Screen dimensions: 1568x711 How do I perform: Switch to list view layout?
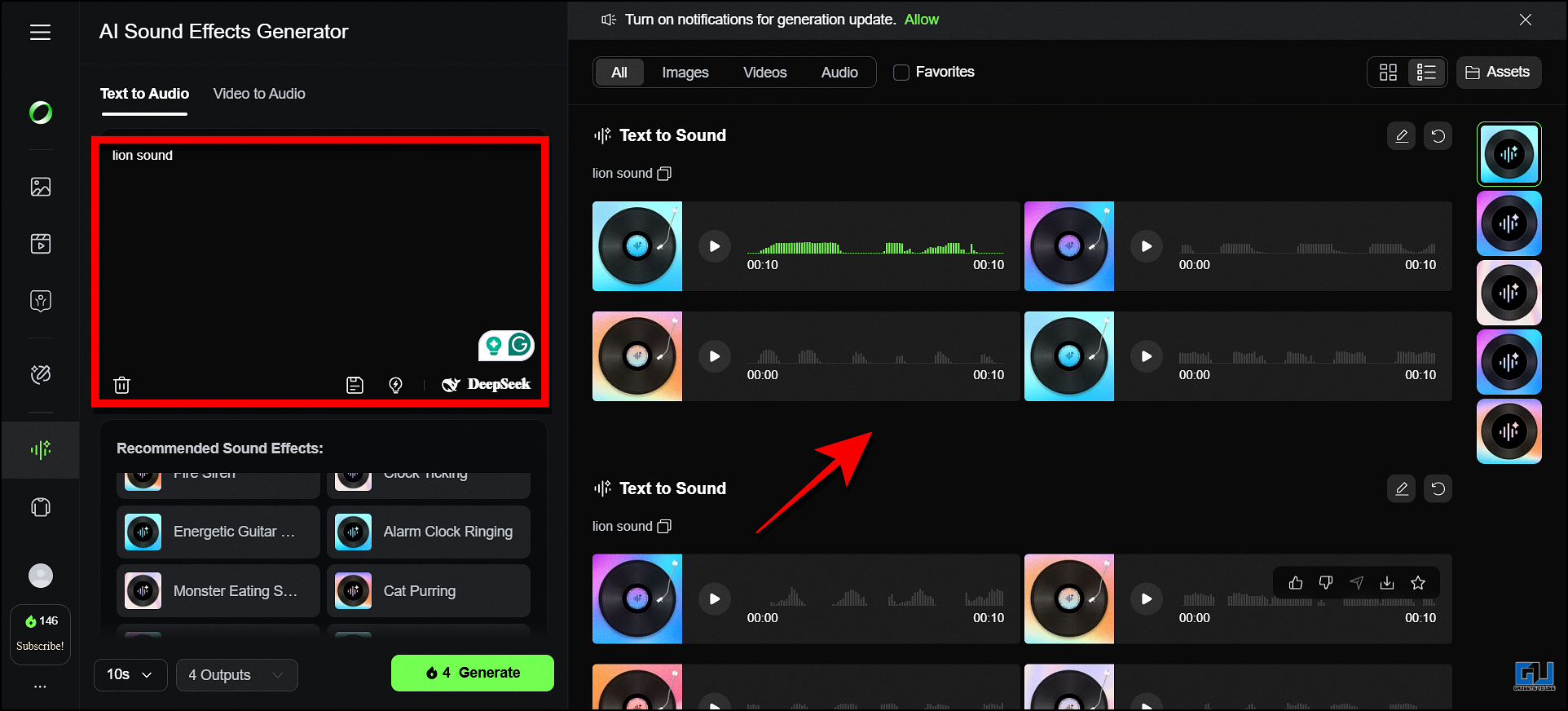[1426, 73]
